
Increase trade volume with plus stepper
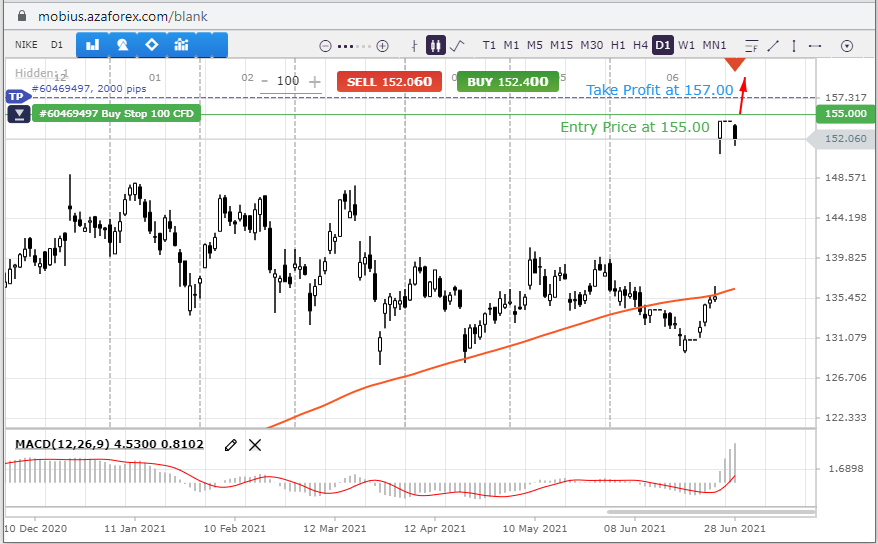tap(315, 82)
